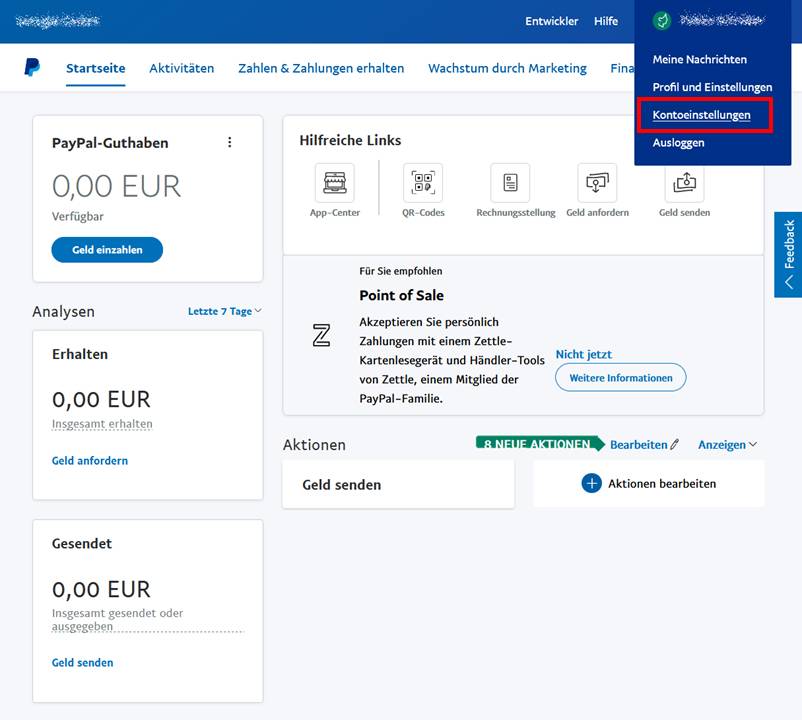
Task: Choose Kontoeinstellungen in the account menu
Action: tap(701, 115)
